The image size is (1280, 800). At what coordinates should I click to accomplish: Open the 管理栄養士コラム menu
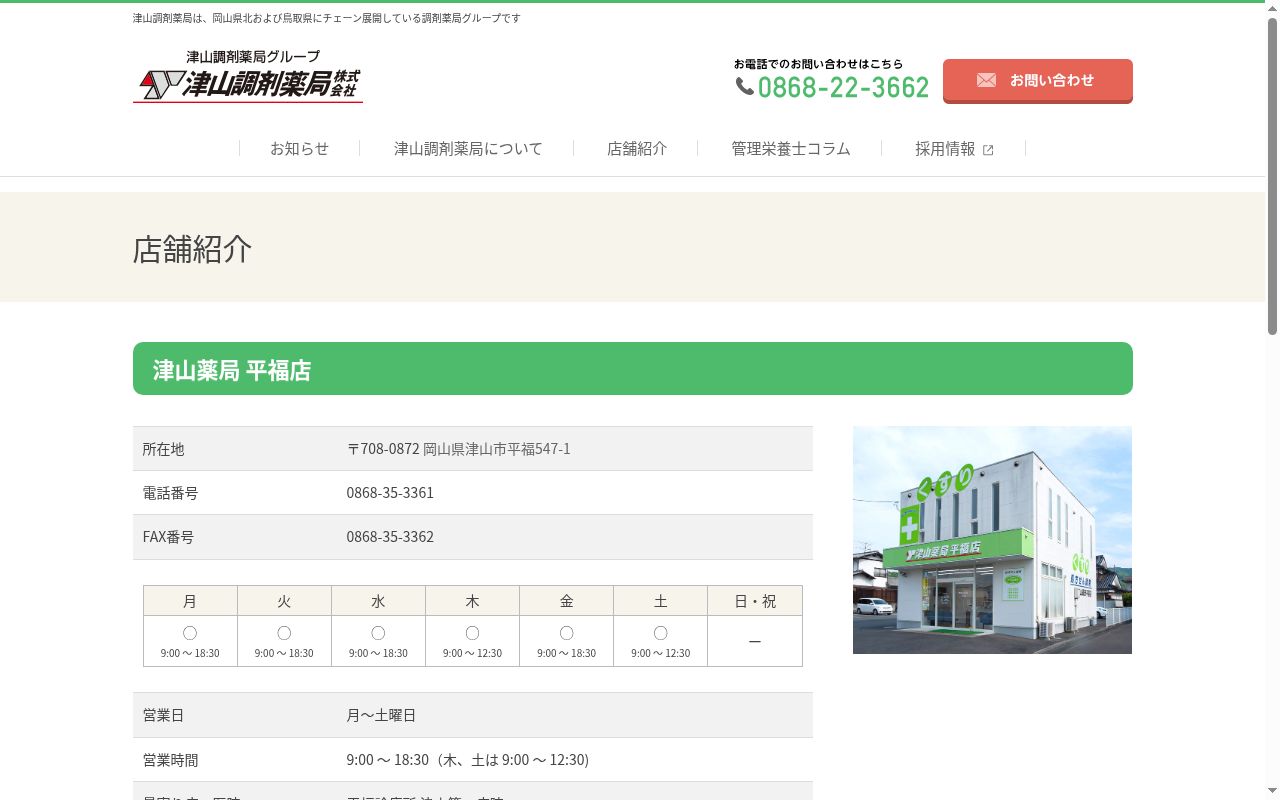point(790,148)
